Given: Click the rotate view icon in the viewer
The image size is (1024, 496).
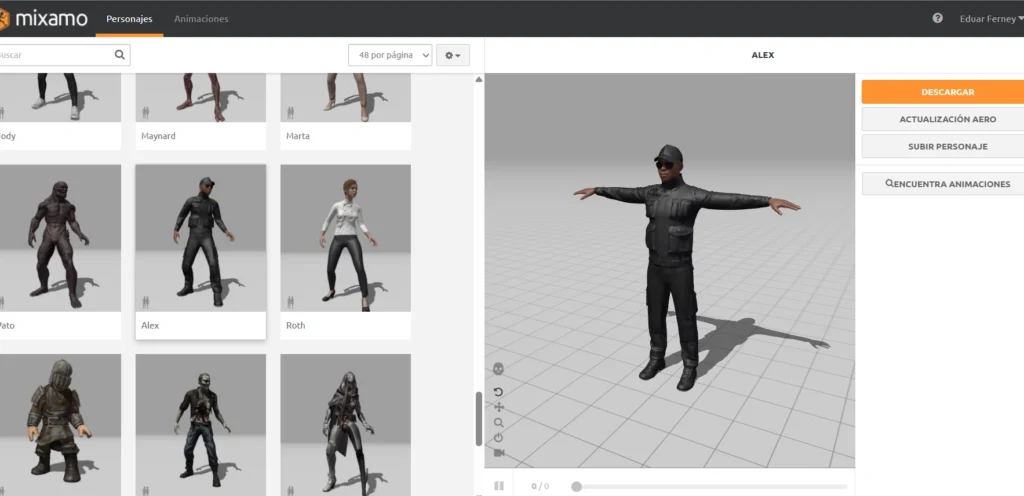Looking at the screenshot, I should pos(498,392).
